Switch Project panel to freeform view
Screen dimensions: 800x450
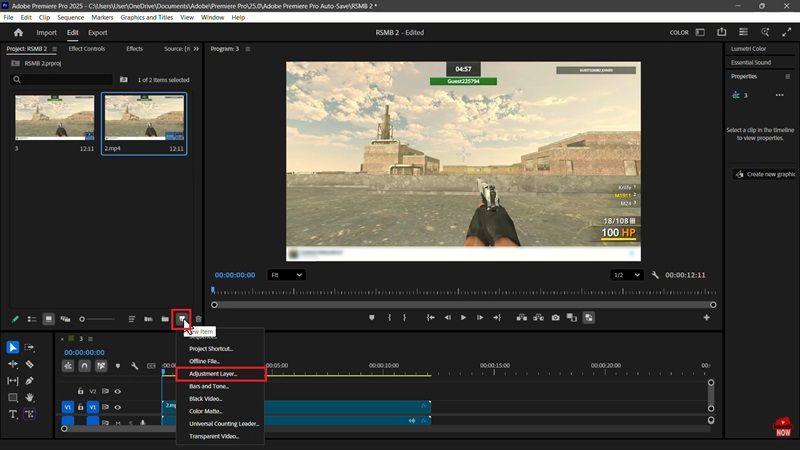[x=65, y=319]
